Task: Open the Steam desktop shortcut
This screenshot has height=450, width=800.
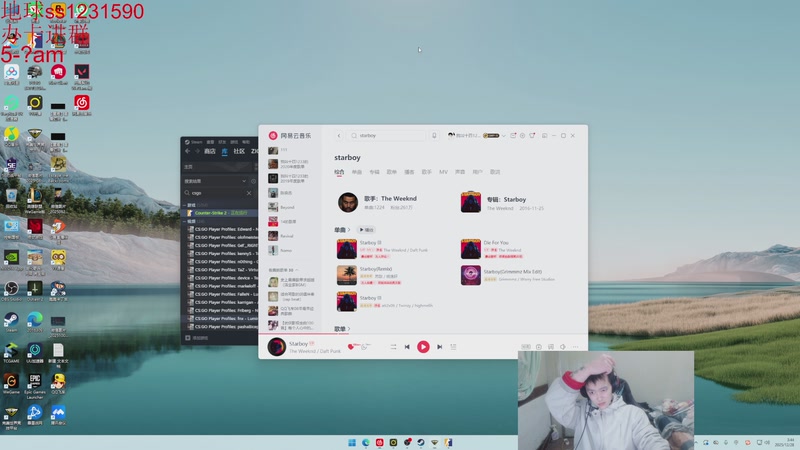Action: tap(11, 322)
